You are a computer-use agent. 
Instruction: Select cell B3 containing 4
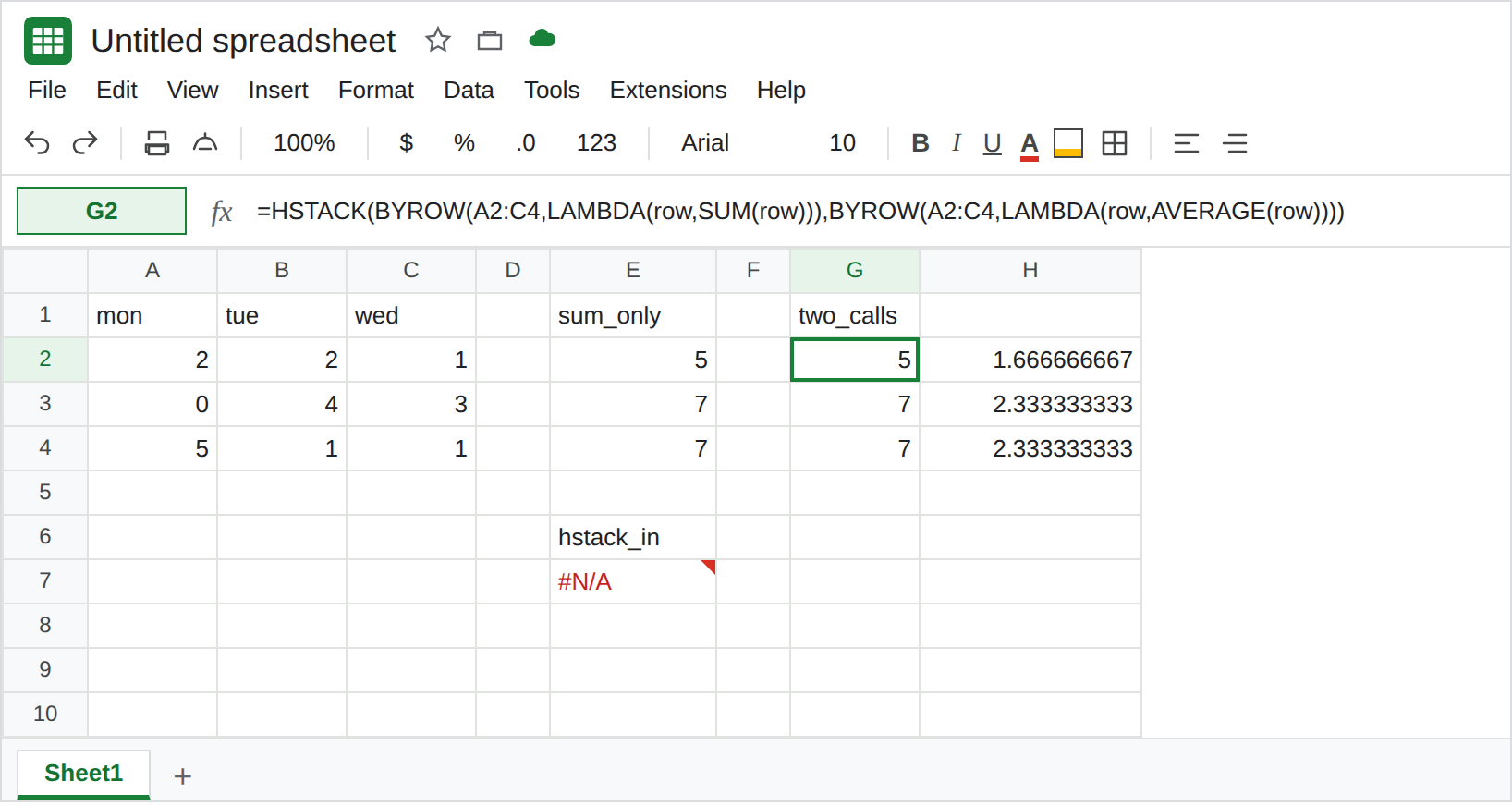(282, 404)
